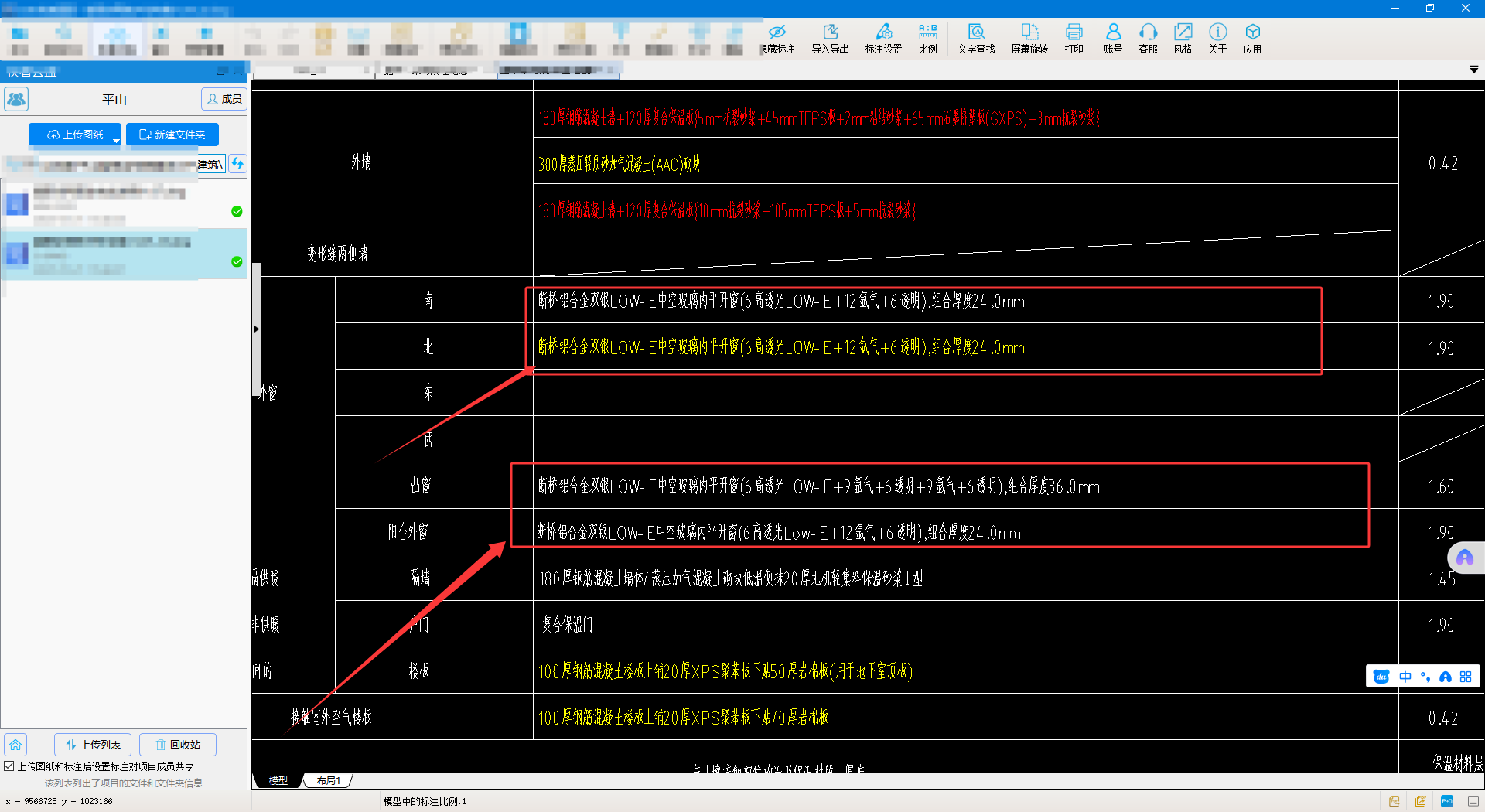Click the folder path field ending in 建筑\

pos(114,164)
